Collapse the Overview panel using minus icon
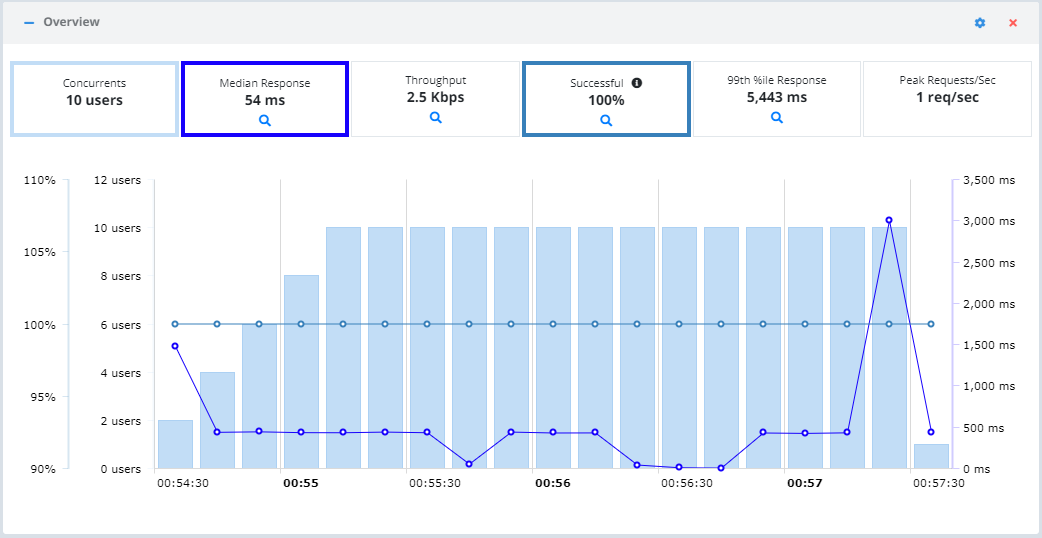The height and width of the screenshot is (538, 1042). point(29,22)
